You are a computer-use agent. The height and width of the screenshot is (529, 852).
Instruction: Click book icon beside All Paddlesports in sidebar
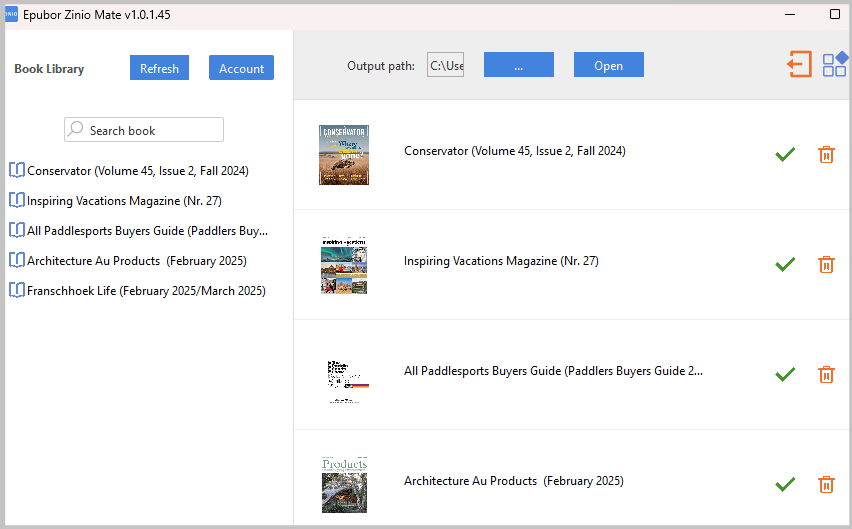point(17,230)
